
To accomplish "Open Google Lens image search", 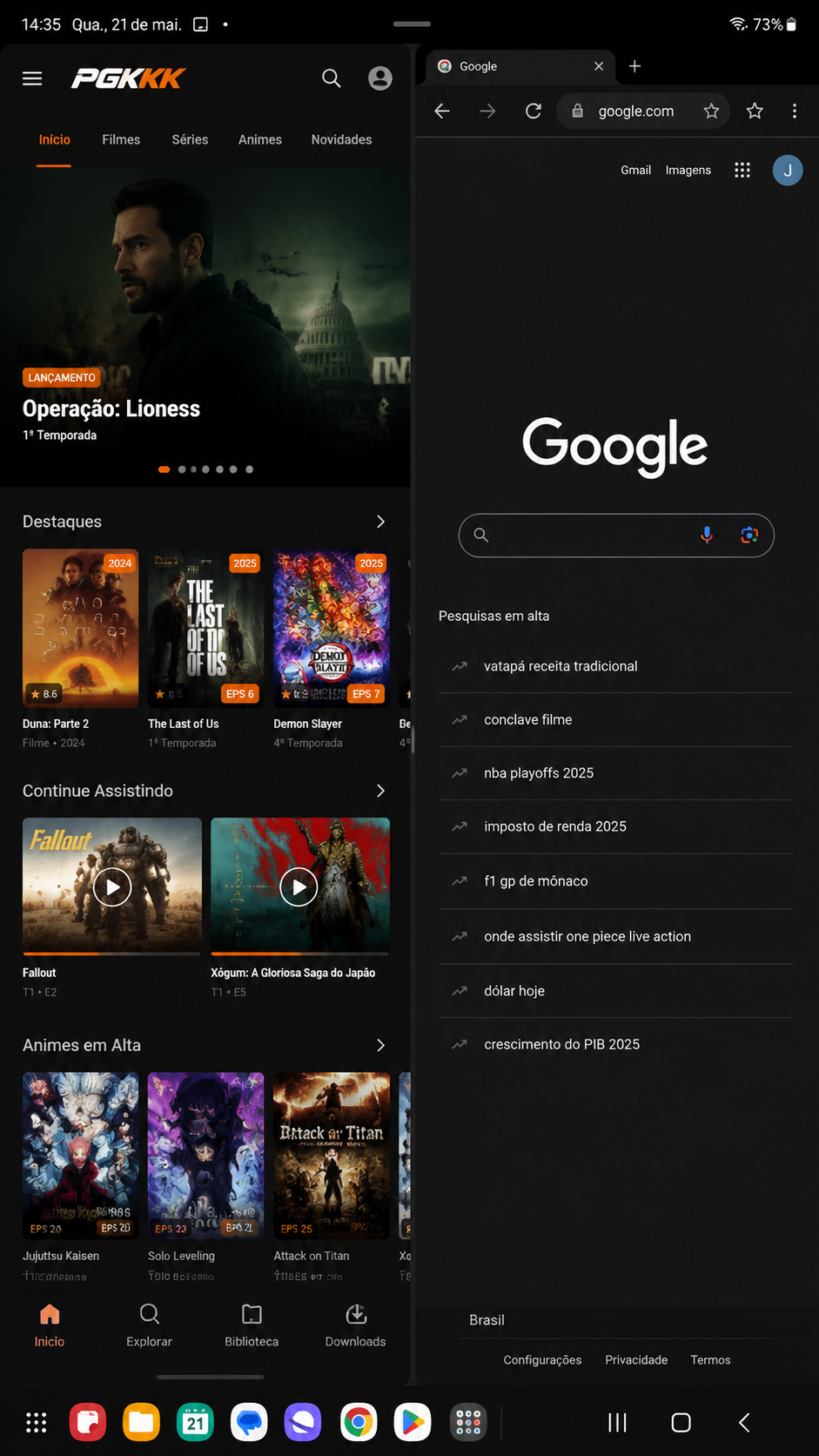I will click(x=749, y=535).
